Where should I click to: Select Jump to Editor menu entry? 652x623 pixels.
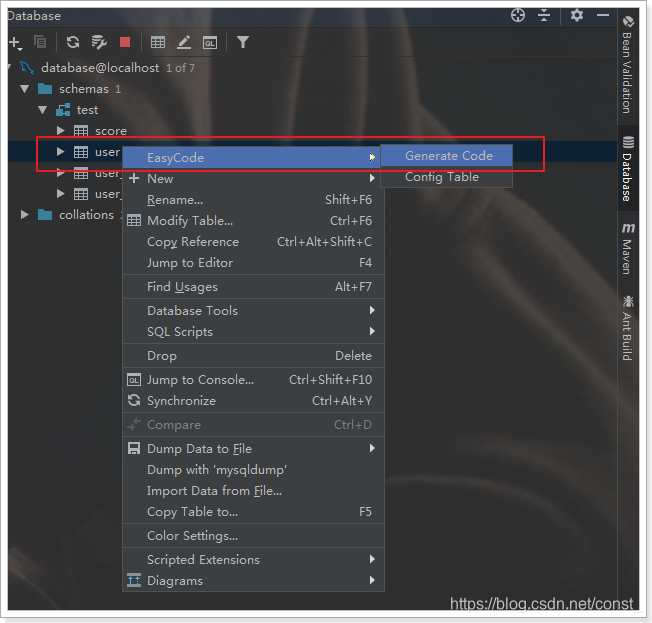[253, 263]
